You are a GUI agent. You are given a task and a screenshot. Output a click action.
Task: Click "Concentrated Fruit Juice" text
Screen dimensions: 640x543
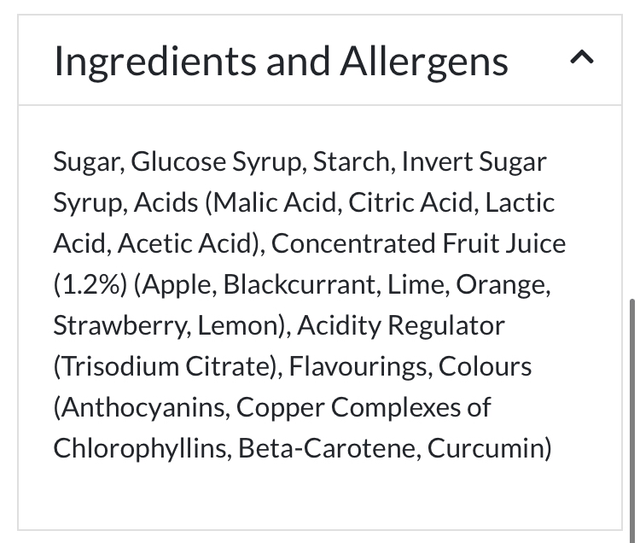[418, 244]
